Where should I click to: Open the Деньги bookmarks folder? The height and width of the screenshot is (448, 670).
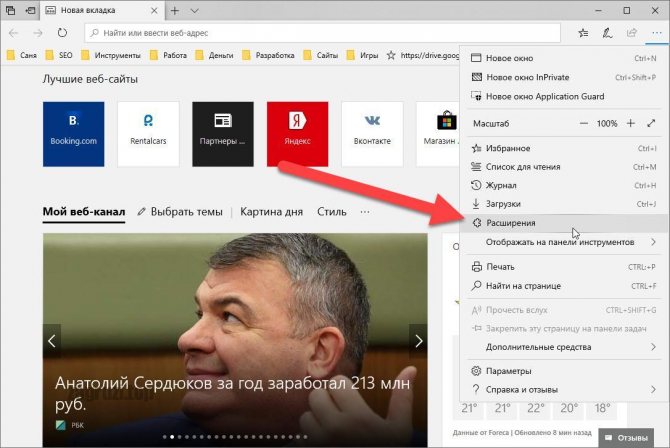(215, 55)
